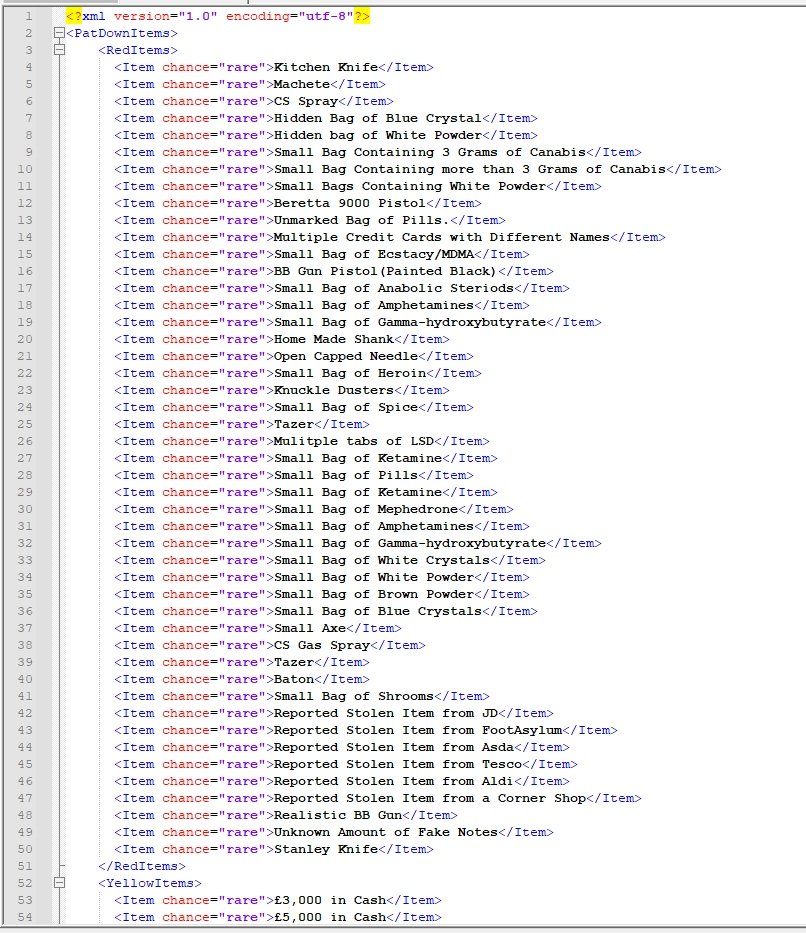
Task: Click the closing RedItems tag
Action: (138, 866)
